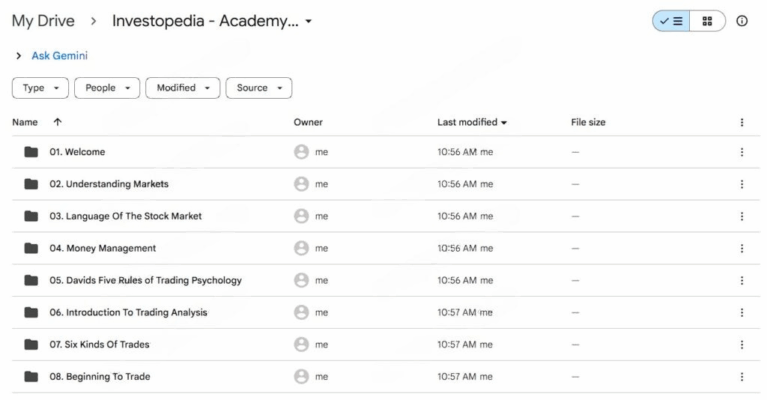This screenshot has width=767, height=400.
Task: Click the Ask Gemini link
Action: (x=60, y=56)
